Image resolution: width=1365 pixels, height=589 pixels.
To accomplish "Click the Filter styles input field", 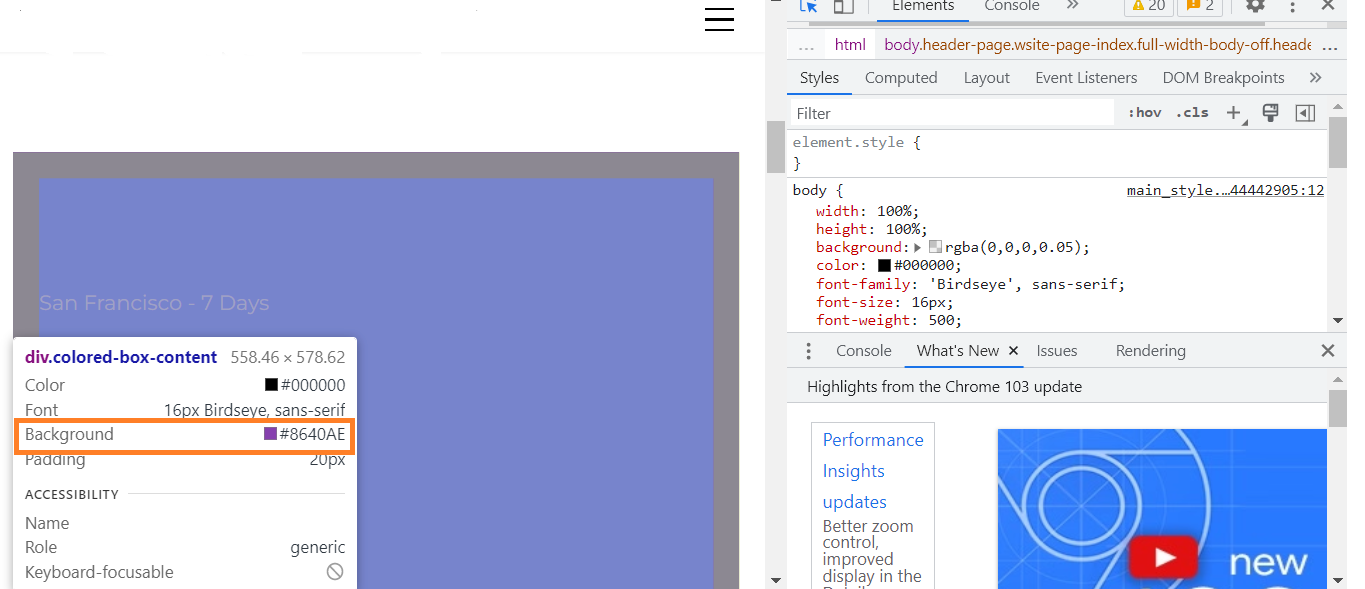I will click(x=950, y=113).
